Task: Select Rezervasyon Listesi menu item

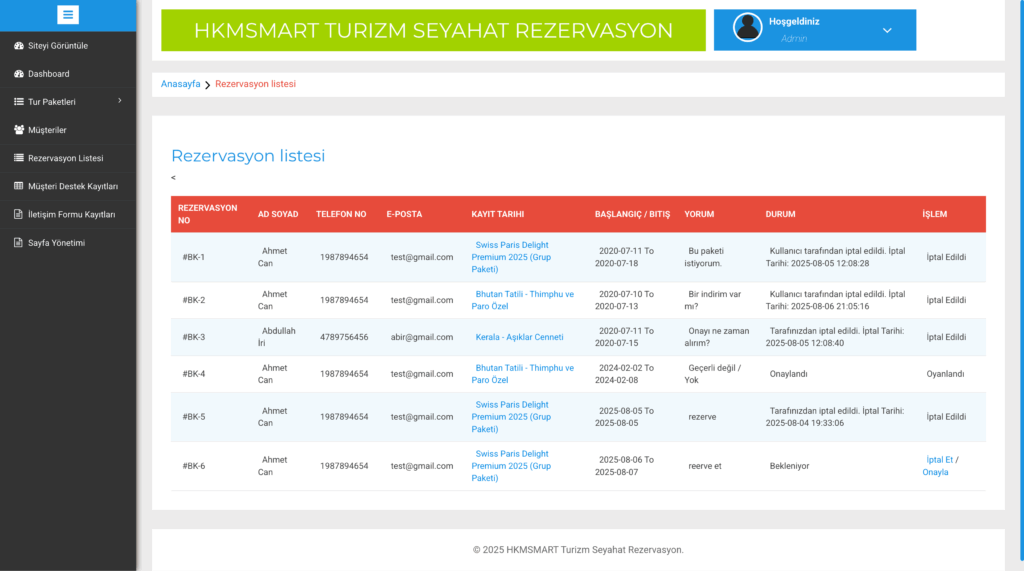Action: point(68,158)
